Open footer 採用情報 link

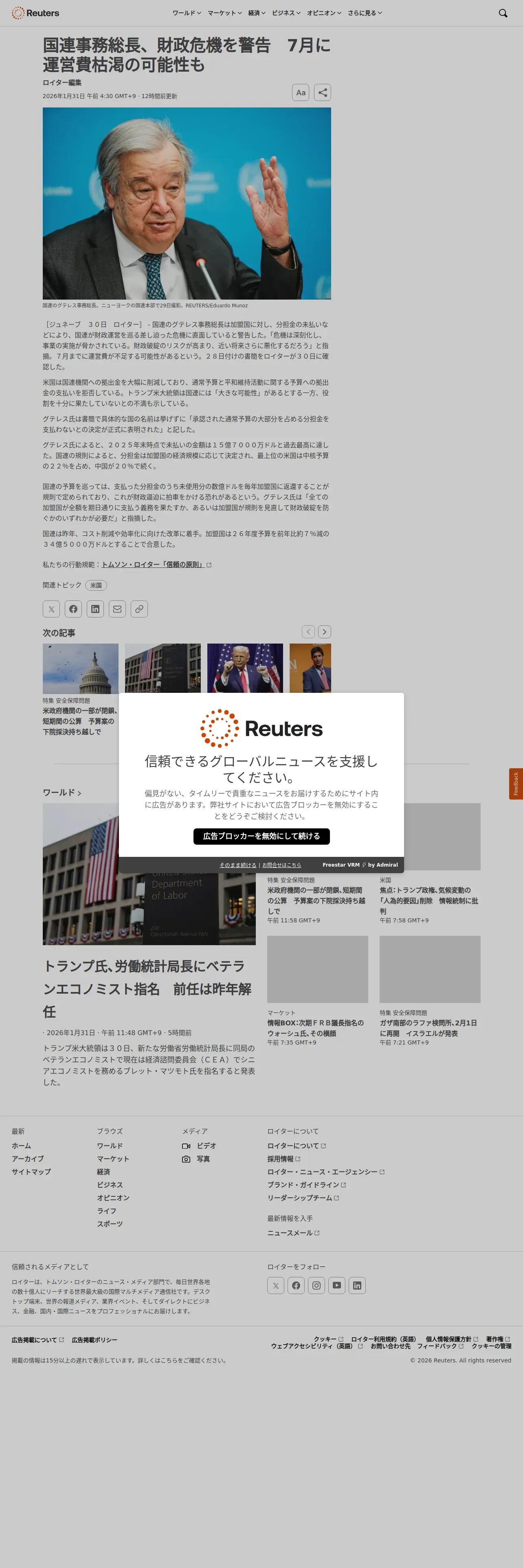coord(284,1159)
